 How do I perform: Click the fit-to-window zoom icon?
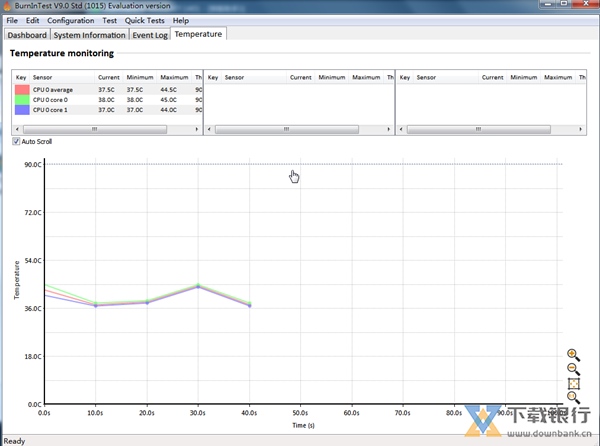[x=573, y=383]
